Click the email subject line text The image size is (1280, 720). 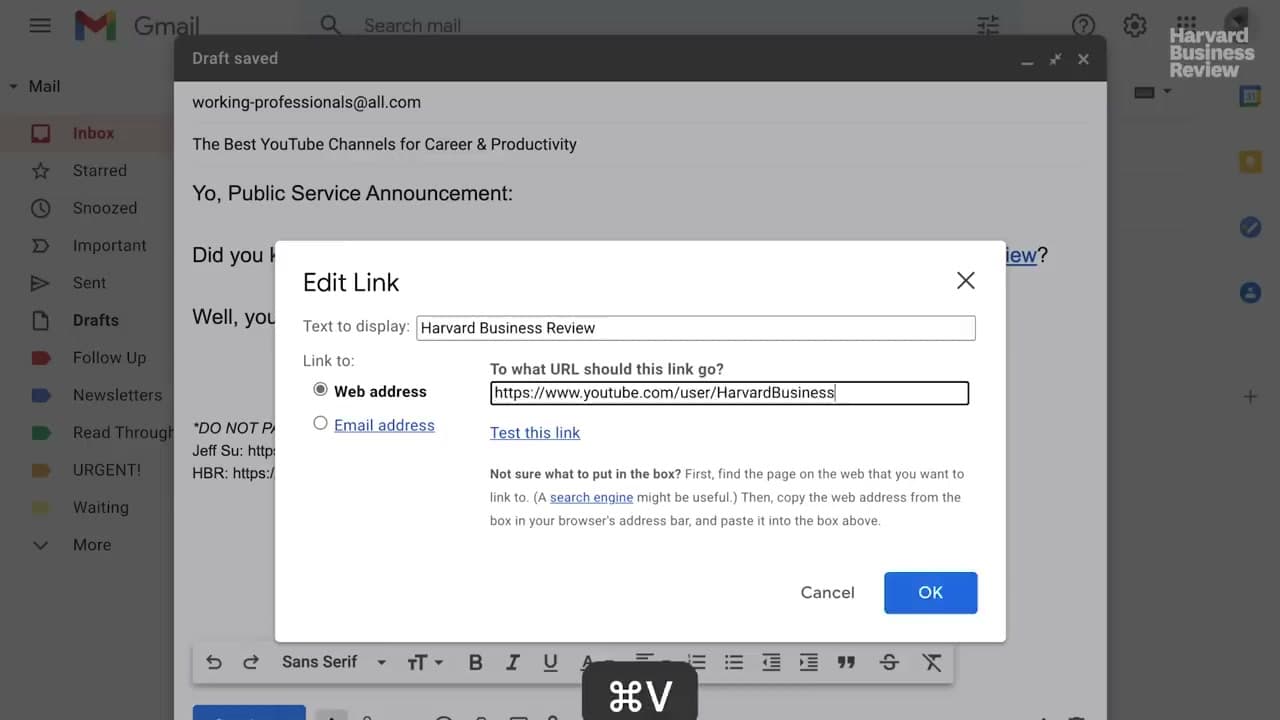(x=385, y=144)
